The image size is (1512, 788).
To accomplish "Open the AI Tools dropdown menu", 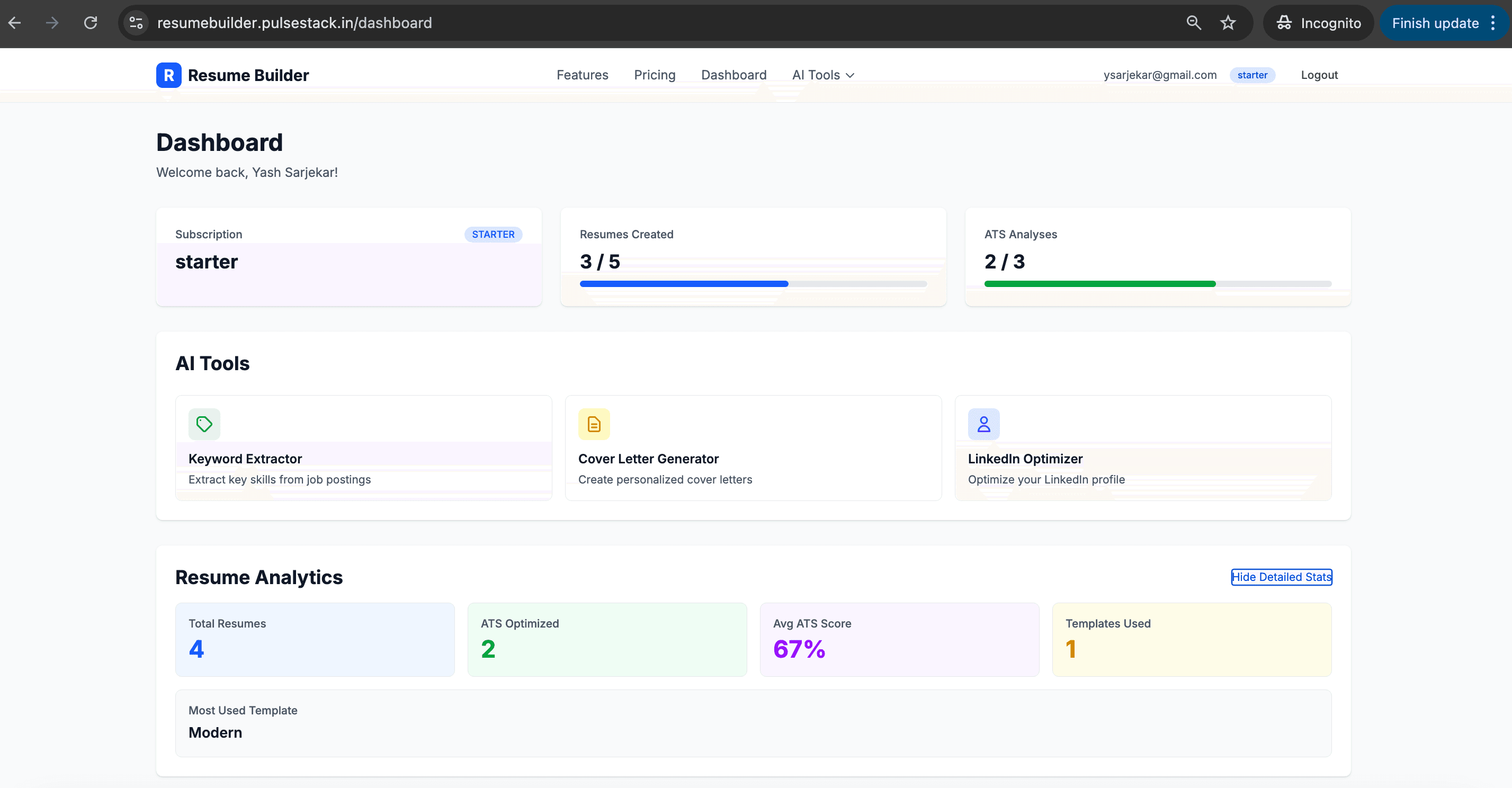I will [822, 75].
